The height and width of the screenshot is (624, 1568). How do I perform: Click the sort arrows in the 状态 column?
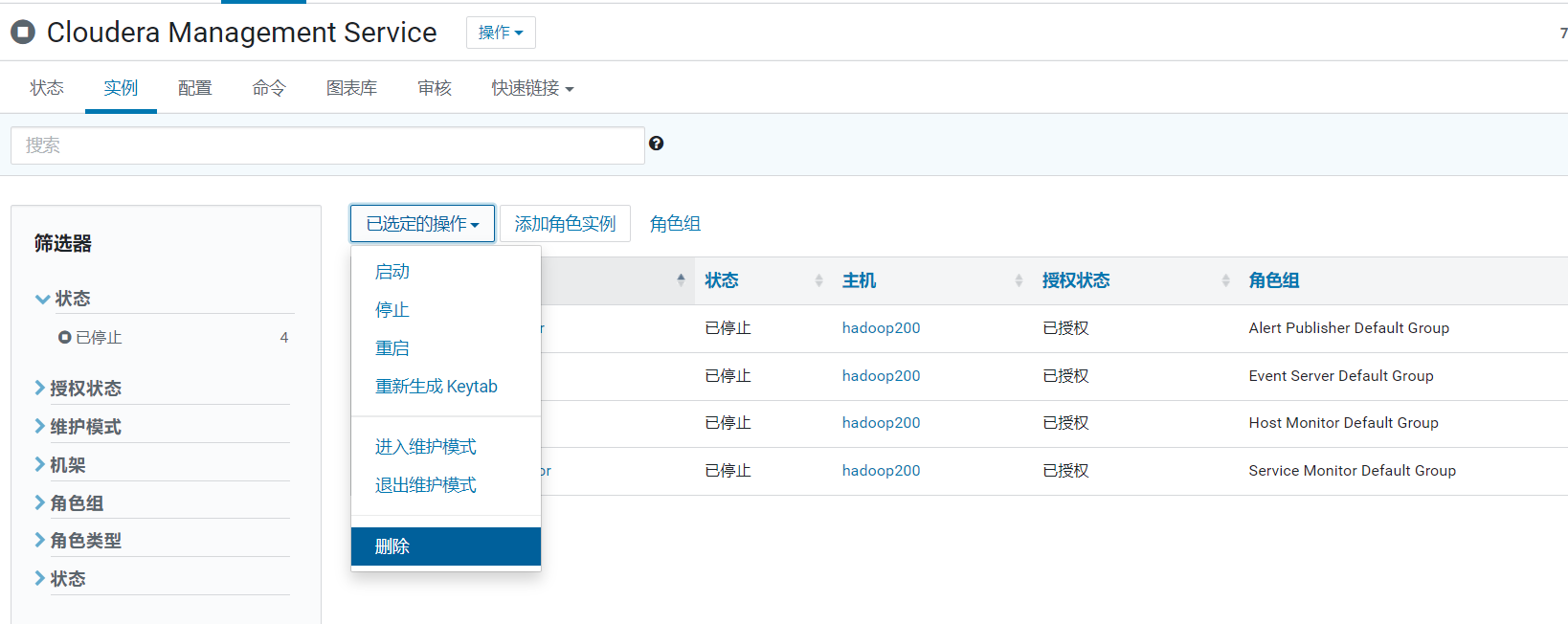pyautogui.click(x=818, y=280)
